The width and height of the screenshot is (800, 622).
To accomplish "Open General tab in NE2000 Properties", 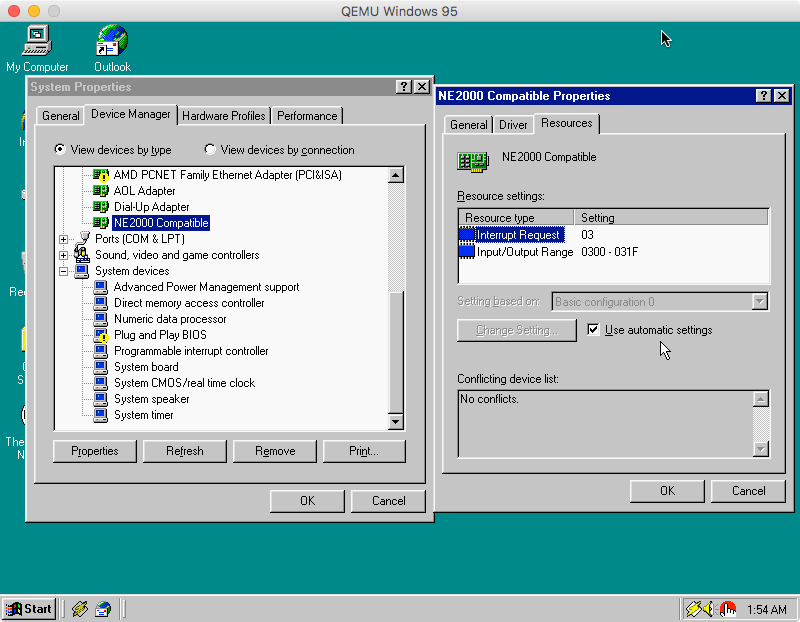I will coord(468,125).
